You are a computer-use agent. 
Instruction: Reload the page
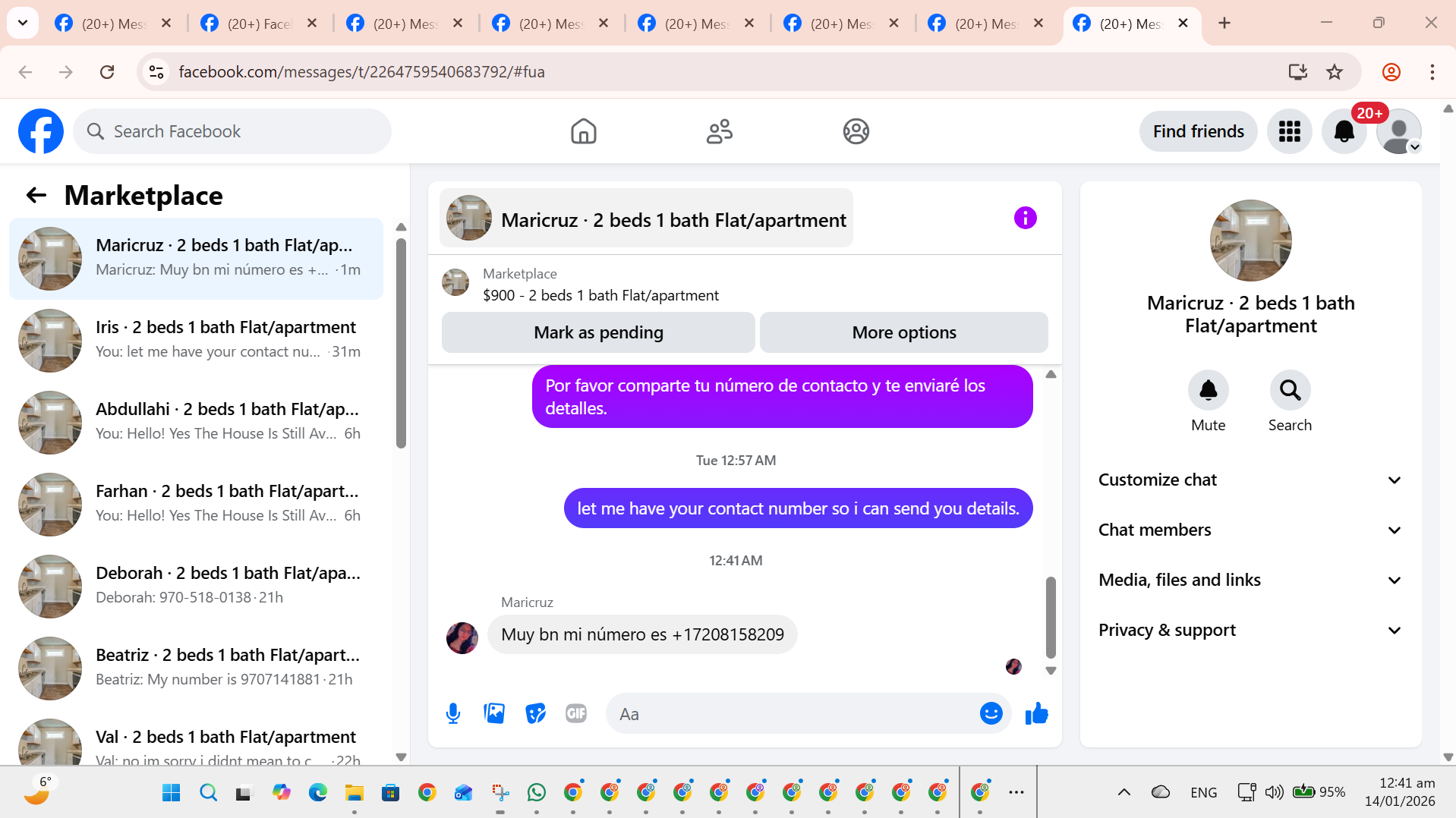coord(107,72)
